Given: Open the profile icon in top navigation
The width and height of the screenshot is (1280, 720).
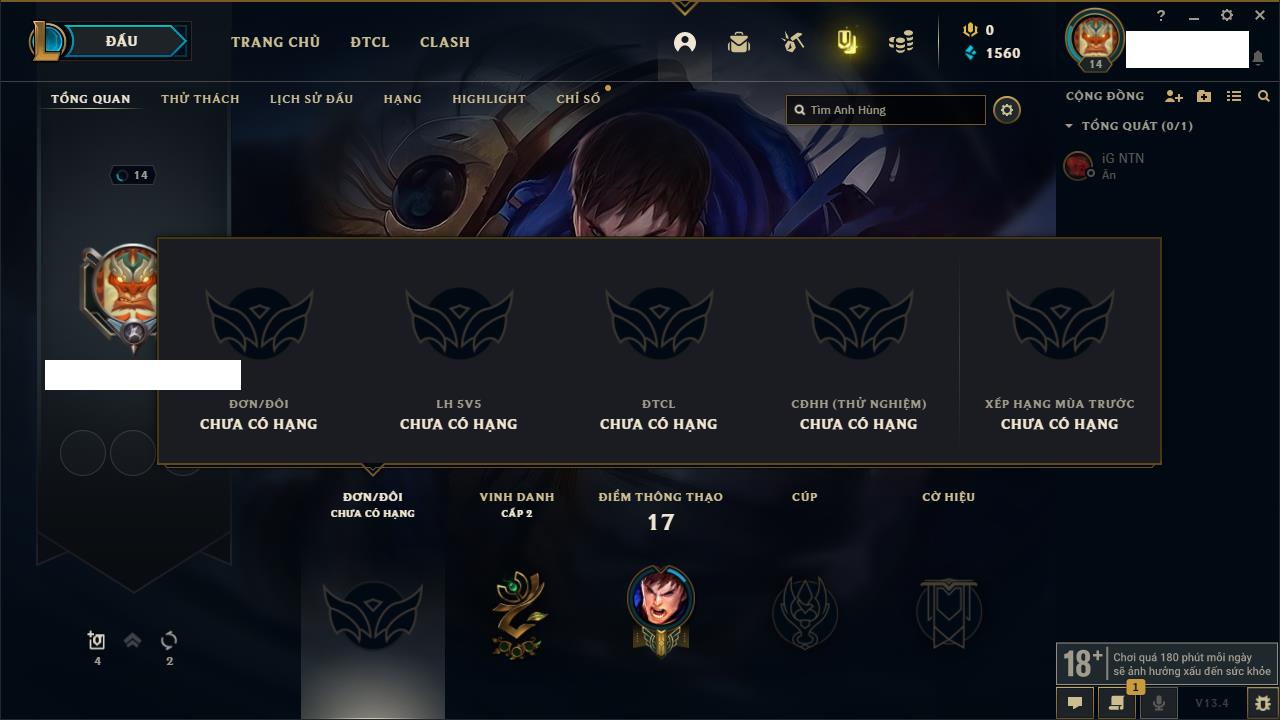Looking at the screenshot, I should click(685, 42).
